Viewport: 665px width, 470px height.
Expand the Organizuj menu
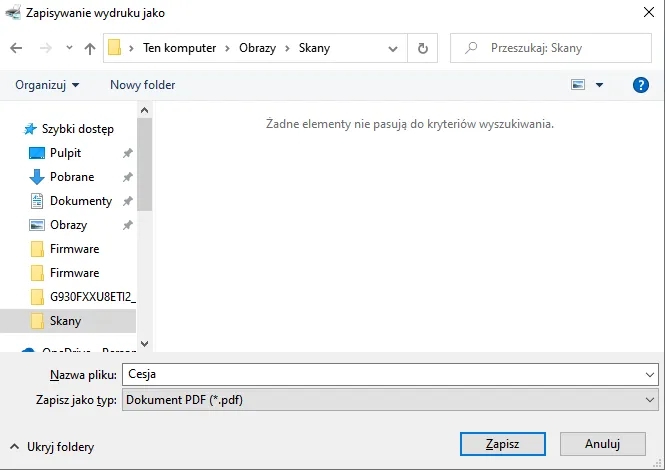point(47,85)
